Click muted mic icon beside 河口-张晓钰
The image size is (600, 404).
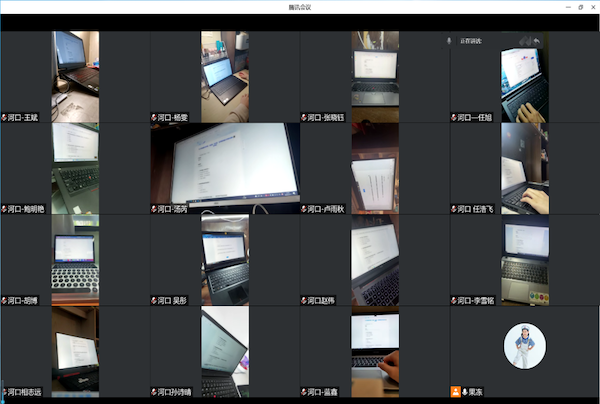tap(304, 117)
